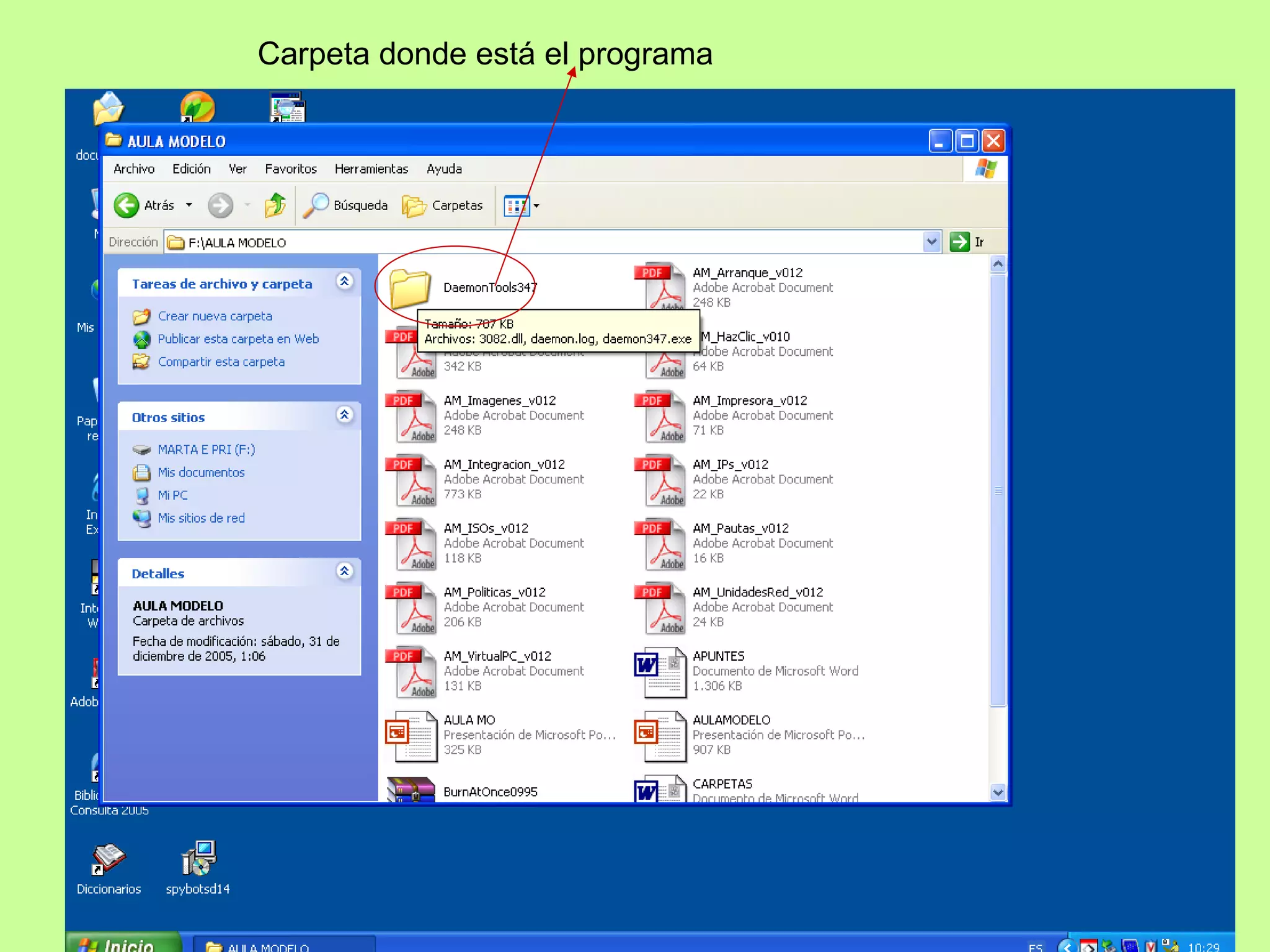The image size is (1270, 952).
Task: Select the APUNTES Word document
Action: tap(662, 671)
